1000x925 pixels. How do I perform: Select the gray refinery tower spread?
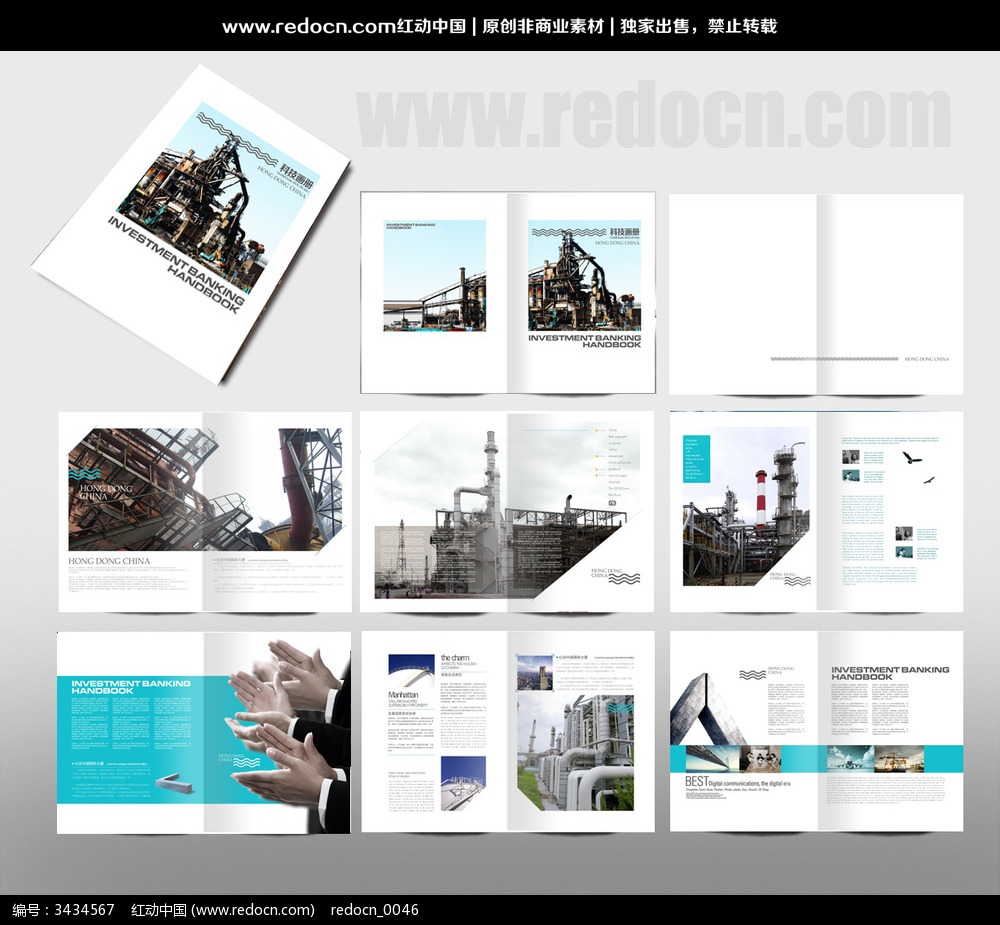pyautogui.click(x=507, y=512)
